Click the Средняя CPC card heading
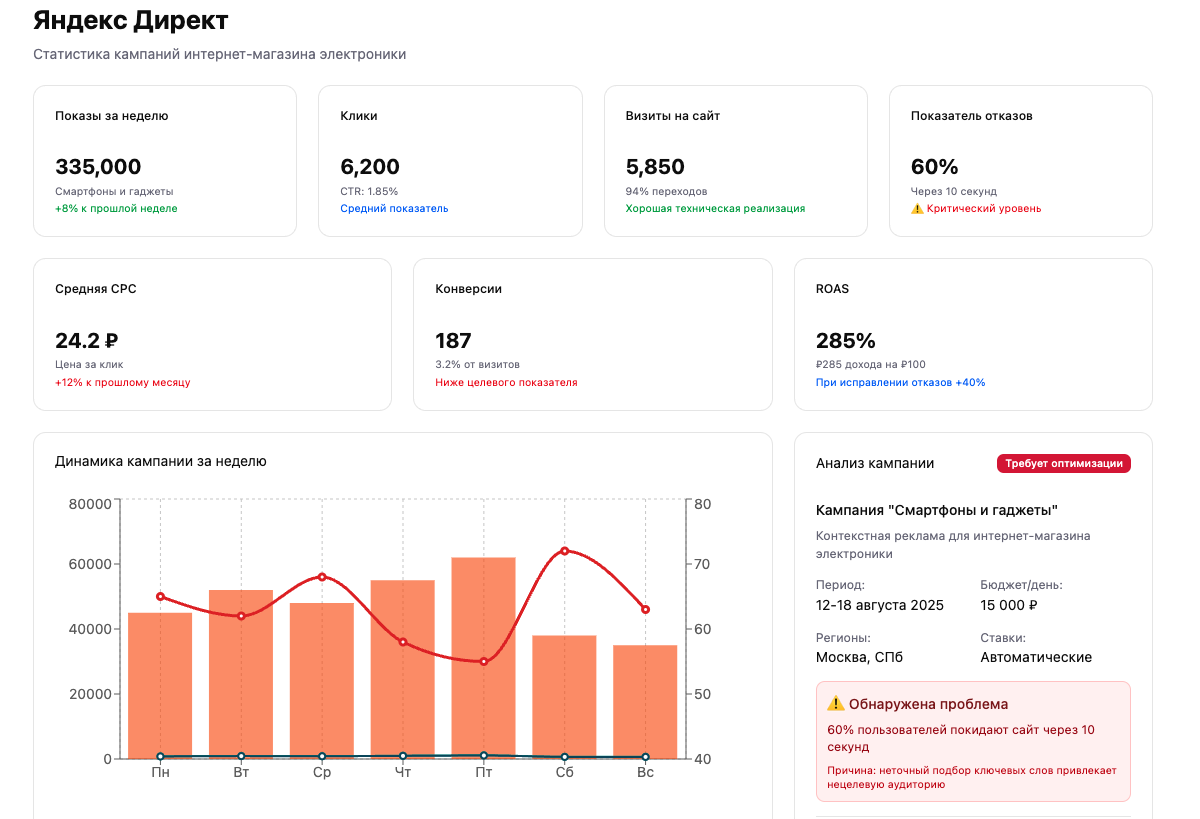Image resolution: width=1200 pixels, height=819 pixels. point(96,289)
